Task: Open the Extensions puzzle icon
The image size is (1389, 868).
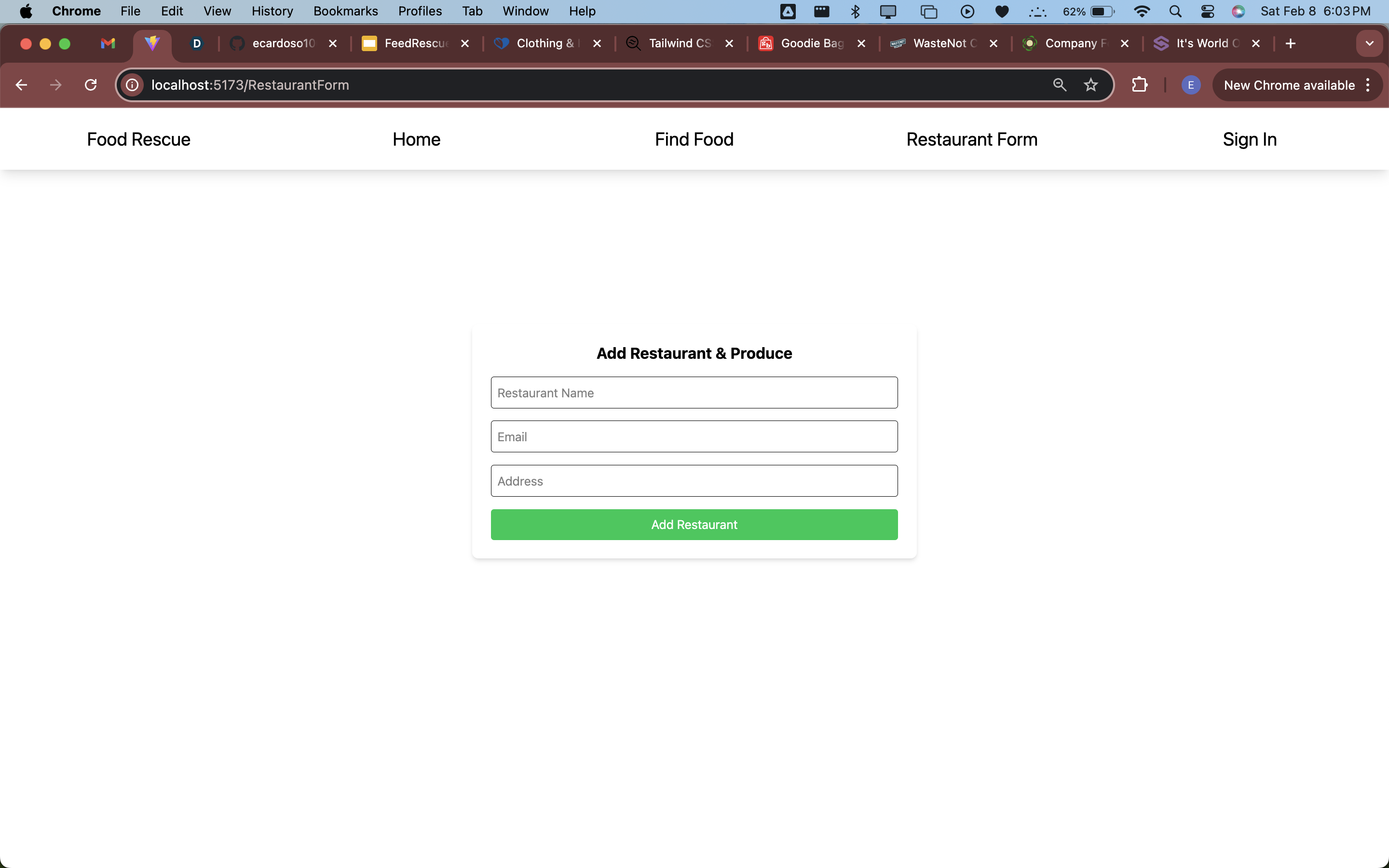Action: [1139, 85]
